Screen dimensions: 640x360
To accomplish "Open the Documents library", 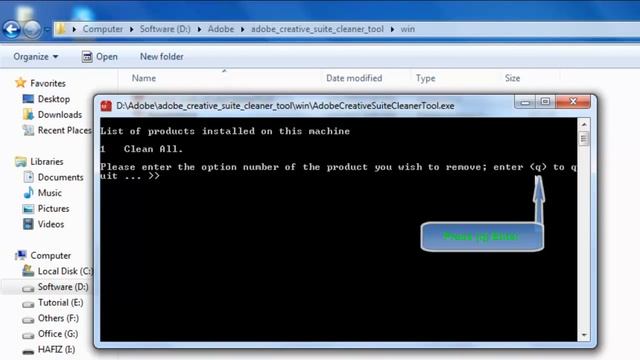I will coord(60,177).
